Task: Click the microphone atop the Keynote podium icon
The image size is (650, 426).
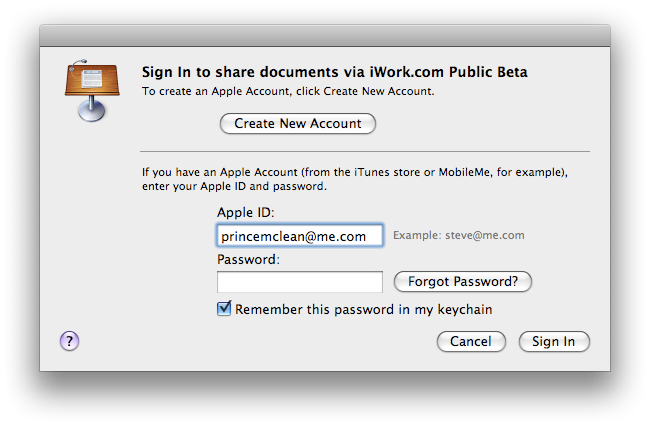Action: (x=78, y=64)
